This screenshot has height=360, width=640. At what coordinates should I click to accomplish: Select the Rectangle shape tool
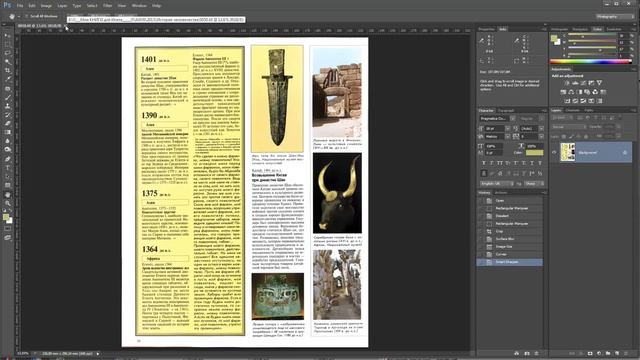point(7,185)
